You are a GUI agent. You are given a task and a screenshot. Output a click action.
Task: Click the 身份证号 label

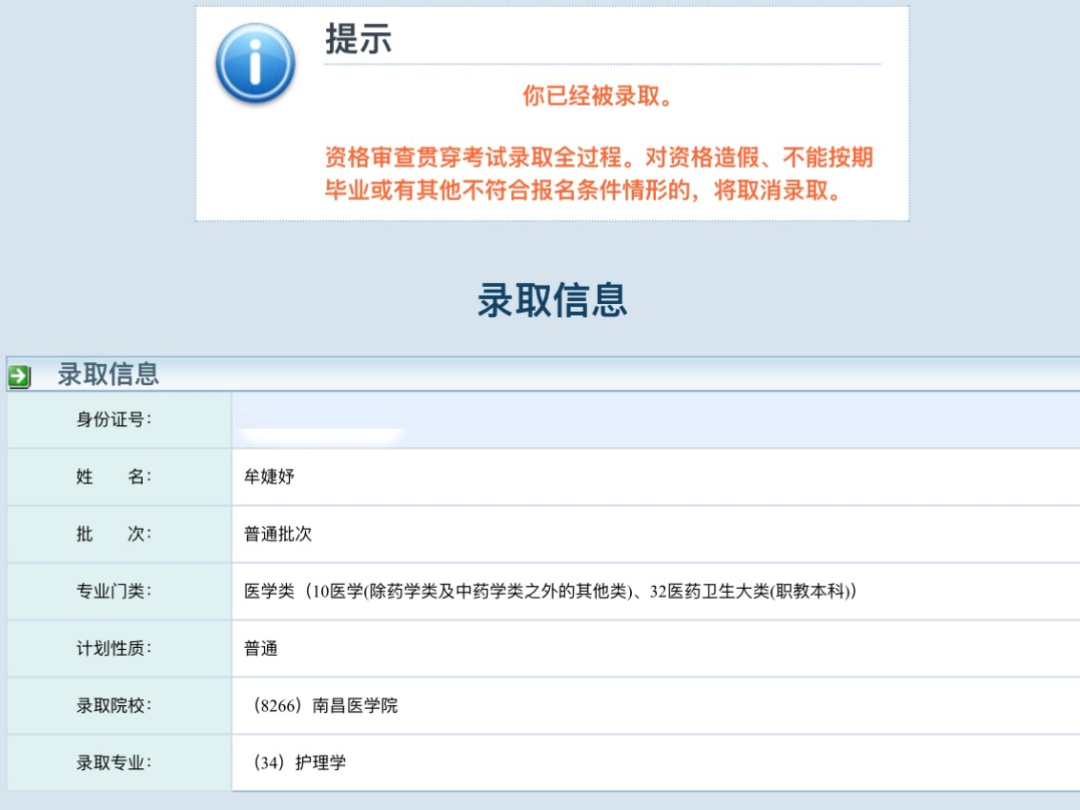click(x=114, y=419)
